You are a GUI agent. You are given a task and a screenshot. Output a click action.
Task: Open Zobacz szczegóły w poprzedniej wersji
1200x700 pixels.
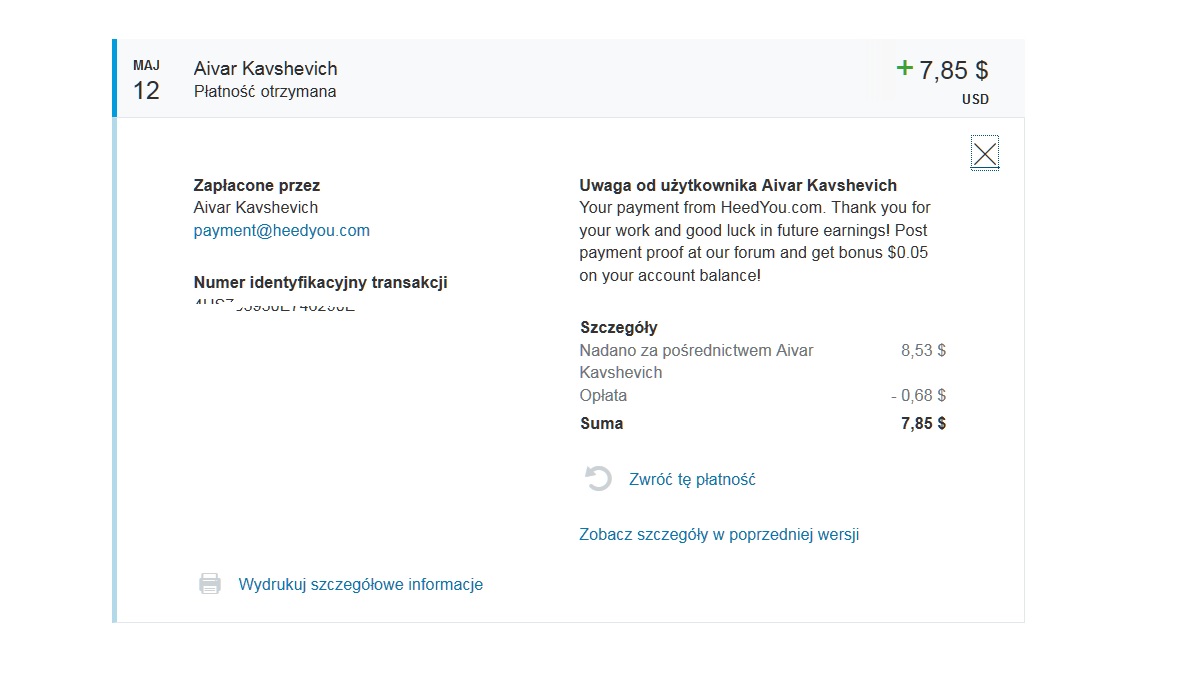719,534
